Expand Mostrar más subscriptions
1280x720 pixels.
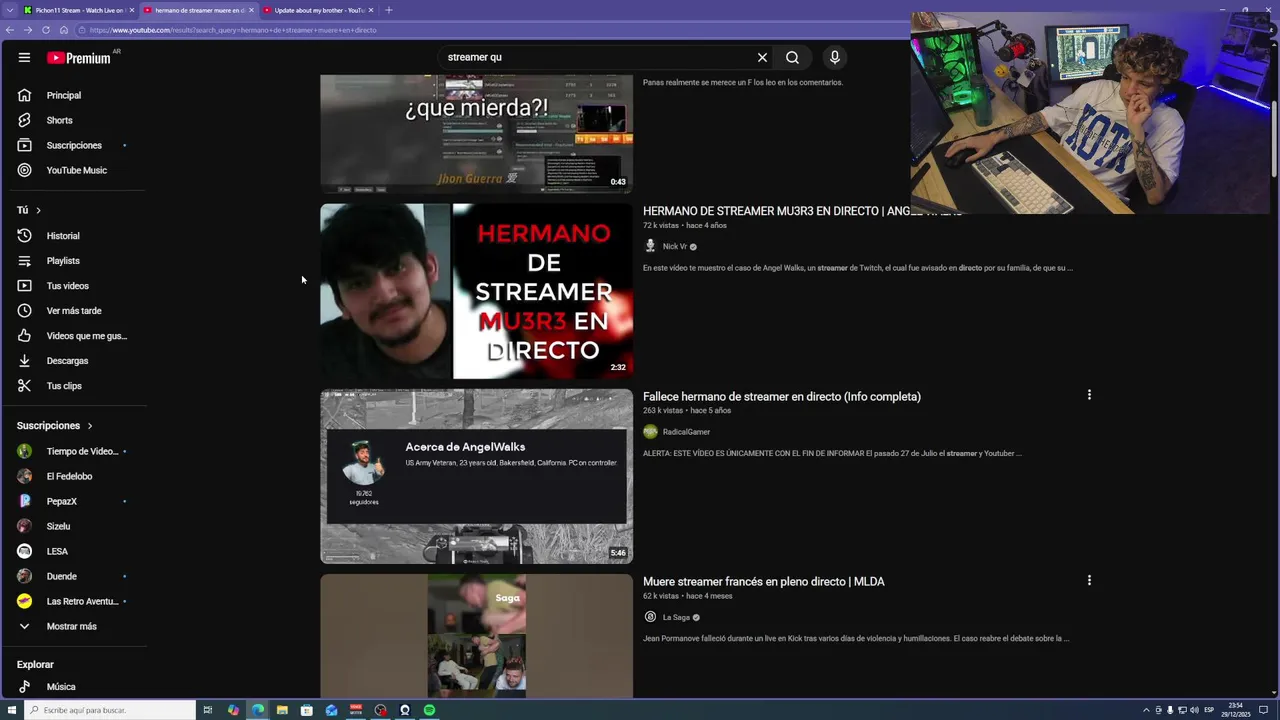point(72,626)
